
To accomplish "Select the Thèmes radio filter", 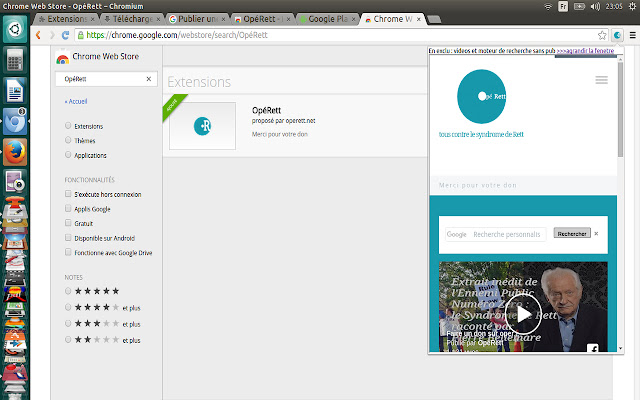I will click(68, 140).
